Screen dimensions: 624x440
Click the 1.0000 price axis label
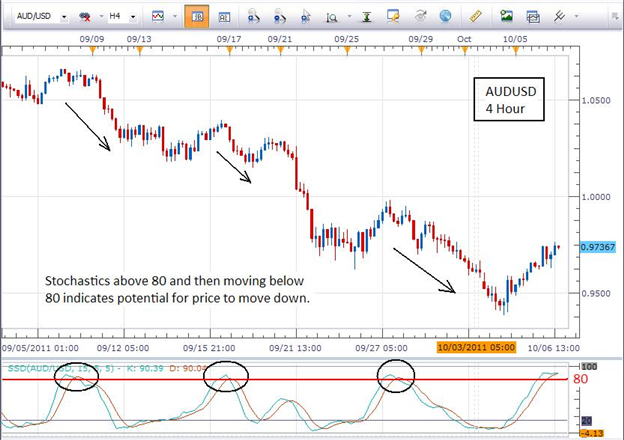(x=596, y=197)
